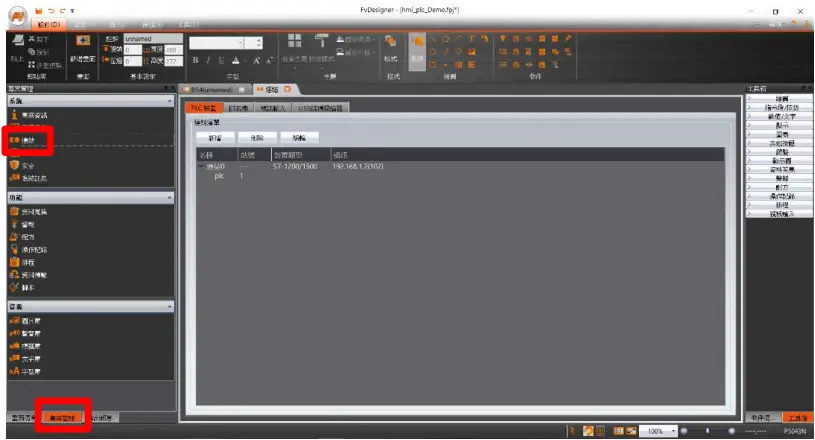Image resolution: width=815 pixels, height=440 pixels.
Task: Click the decrease font size icon
Action: click(x=269, y=60)
